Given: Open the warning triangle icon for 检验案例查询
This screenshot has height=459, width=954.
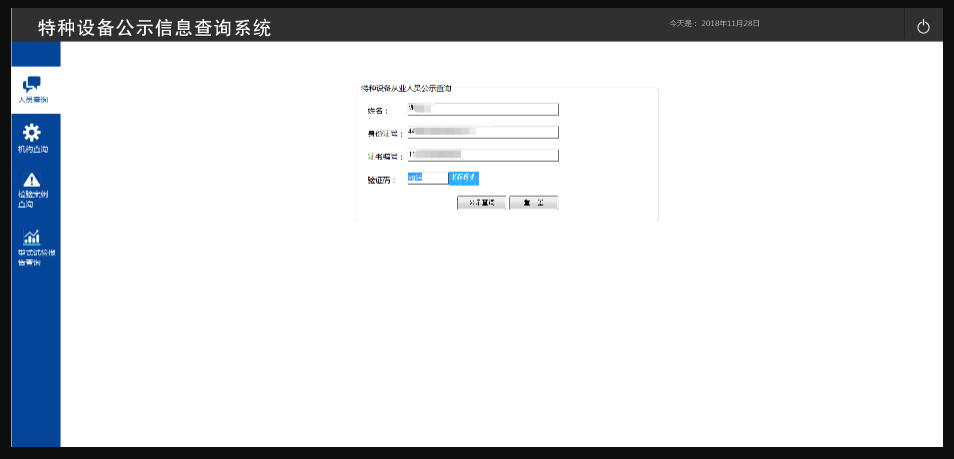Looking at the screenshot, I should click(x=32, y=180).
